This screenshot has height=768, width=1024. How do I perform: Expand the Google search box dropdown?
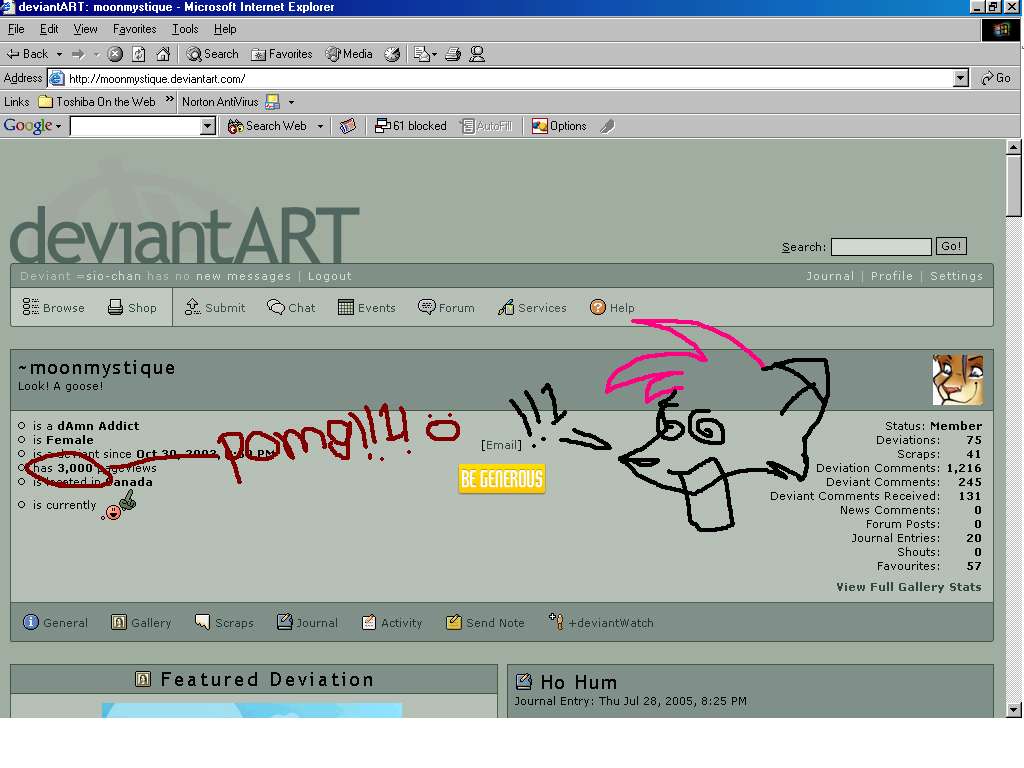[x=208, y=126]
